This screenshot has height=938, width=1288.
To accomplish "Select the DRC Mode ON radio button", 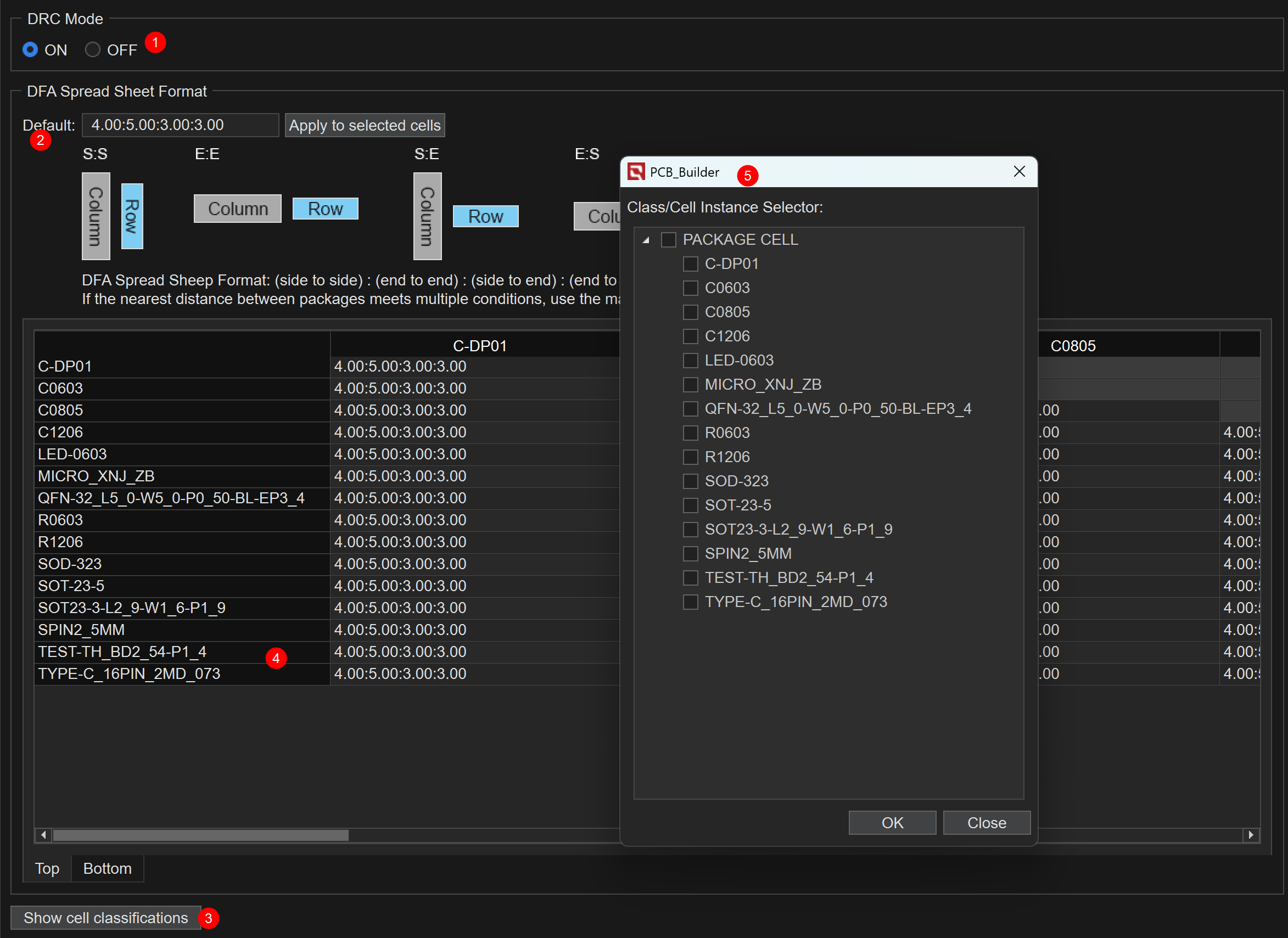I will 30,50.
